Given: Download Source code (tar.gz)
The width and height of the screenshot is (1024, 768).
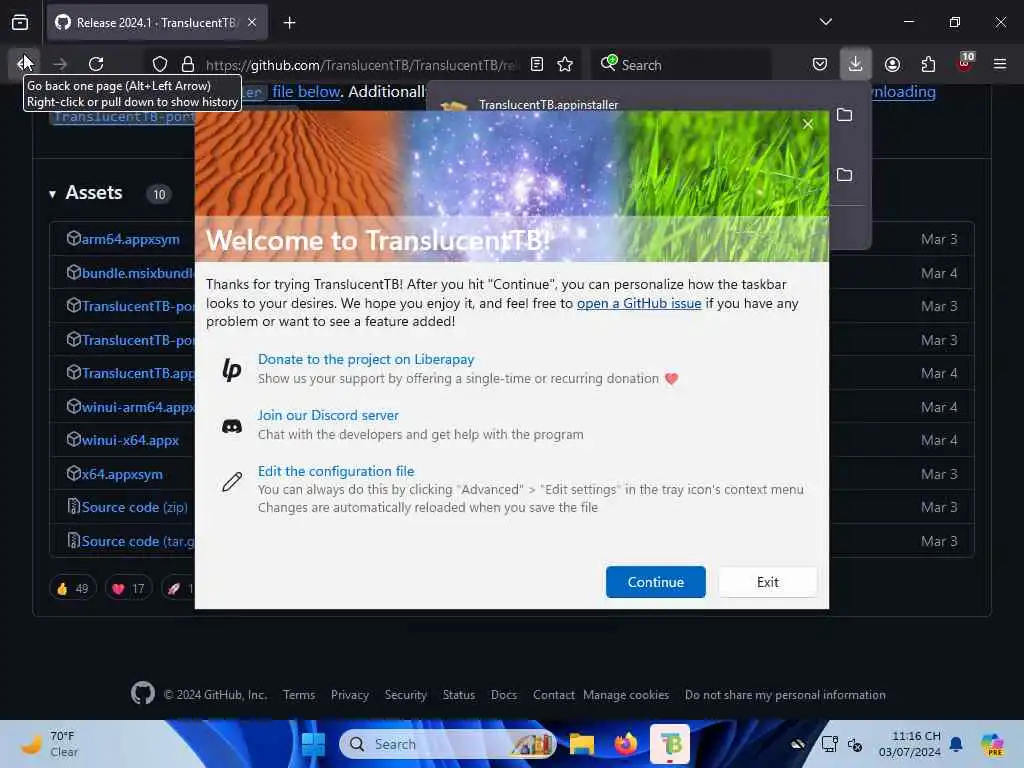Looking at the screenshot, I should (x=138, y=541).
